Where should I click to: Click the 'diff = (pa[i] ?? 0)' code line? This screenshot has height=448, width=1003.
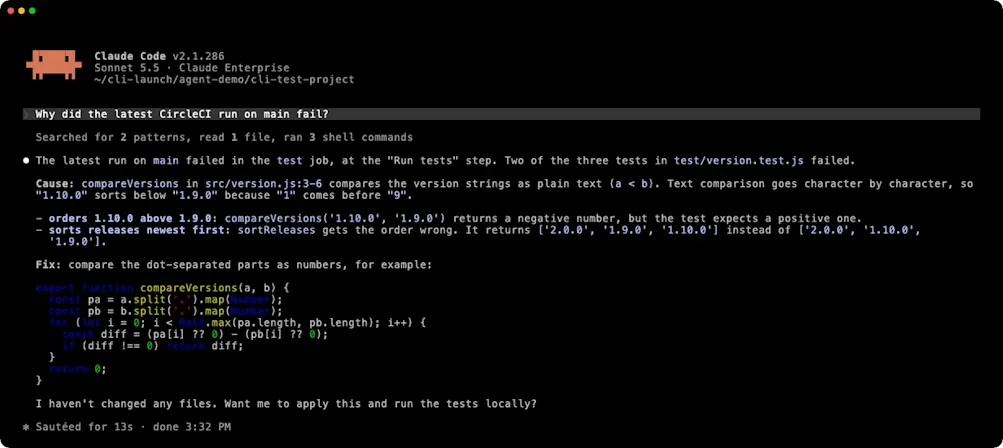(x=195, y=334)
